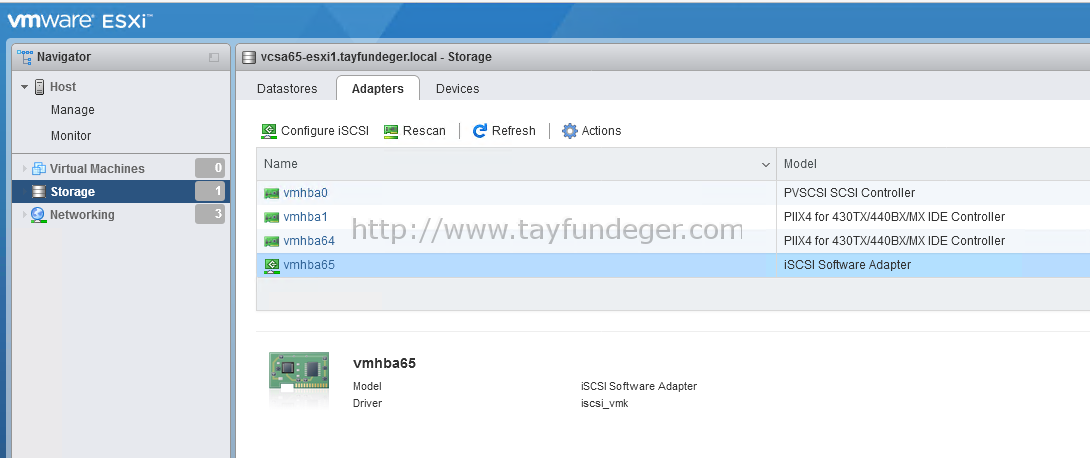The width and height of the screenshot is (1090, 458).
Task: Click the Networking count badge 3
Action: pos(210,214)
